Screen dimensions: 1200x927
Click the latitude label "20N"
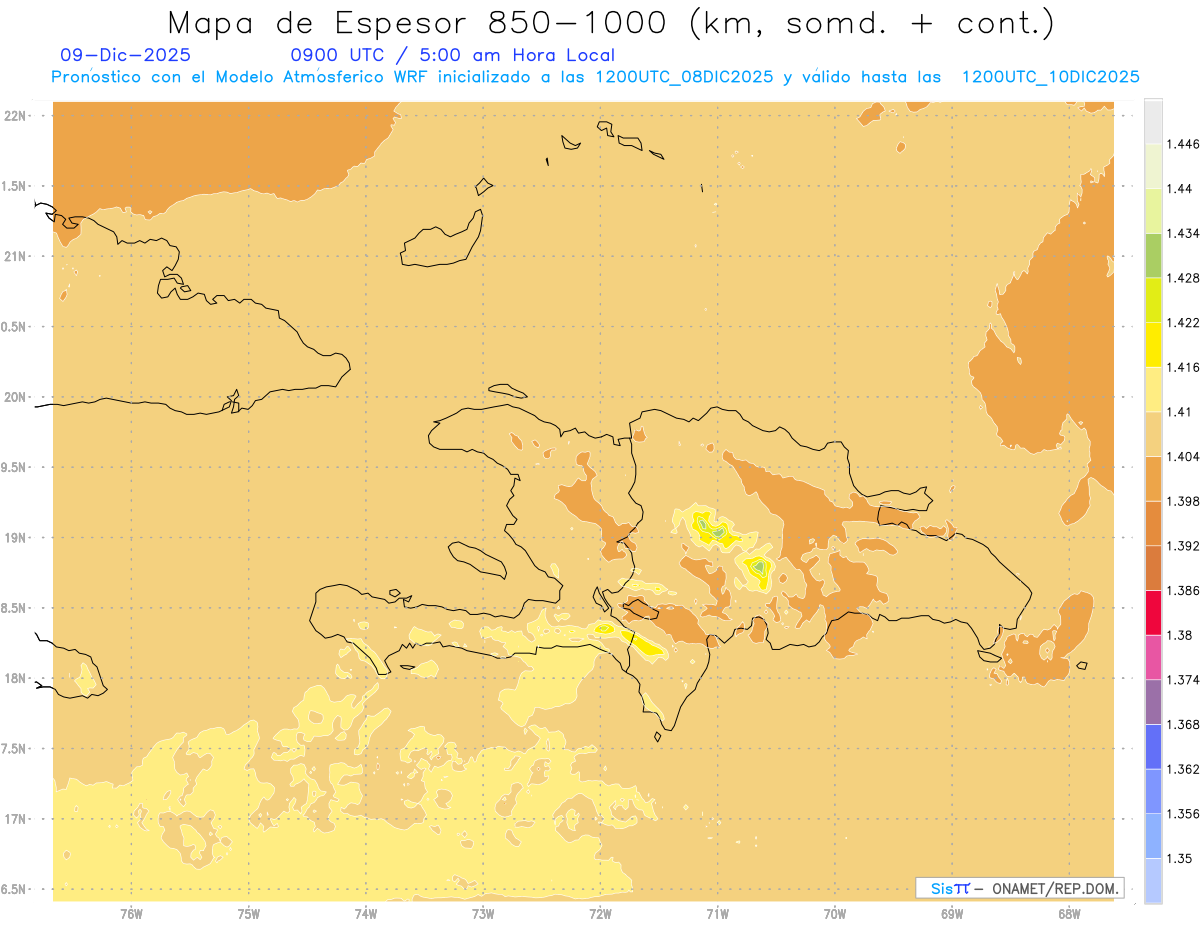point(16,397)
